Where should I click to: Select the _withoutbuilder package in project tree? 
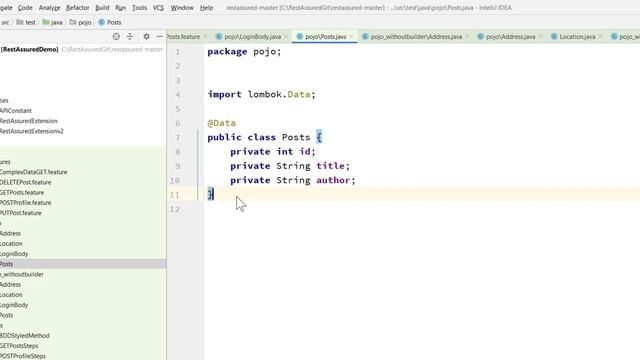pyautogui.click(x=22, y=274)
